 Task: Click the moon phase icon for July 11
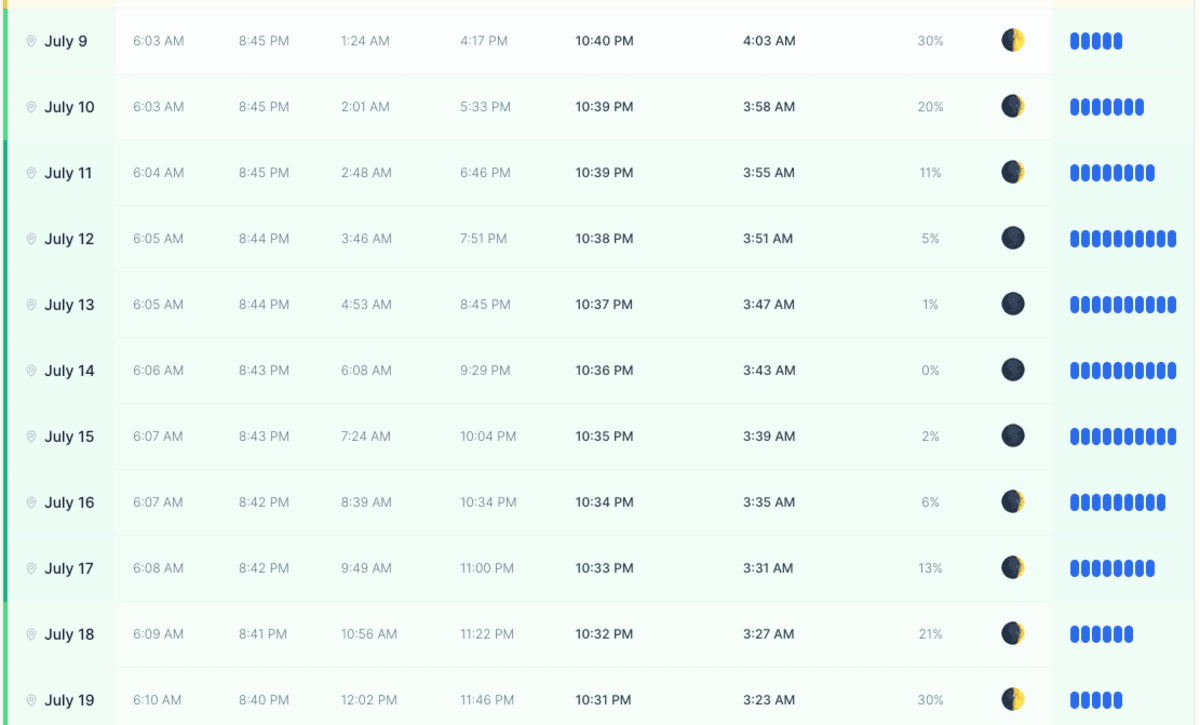pyautogui.click(x=1013, y=173)
